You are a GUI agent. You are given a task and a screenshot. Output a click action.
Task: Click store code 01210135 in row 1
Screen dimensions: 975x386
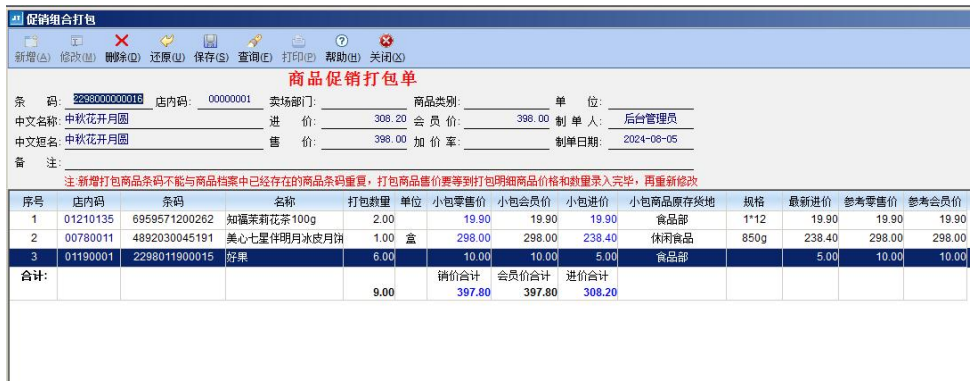click(x=89, y=219)
